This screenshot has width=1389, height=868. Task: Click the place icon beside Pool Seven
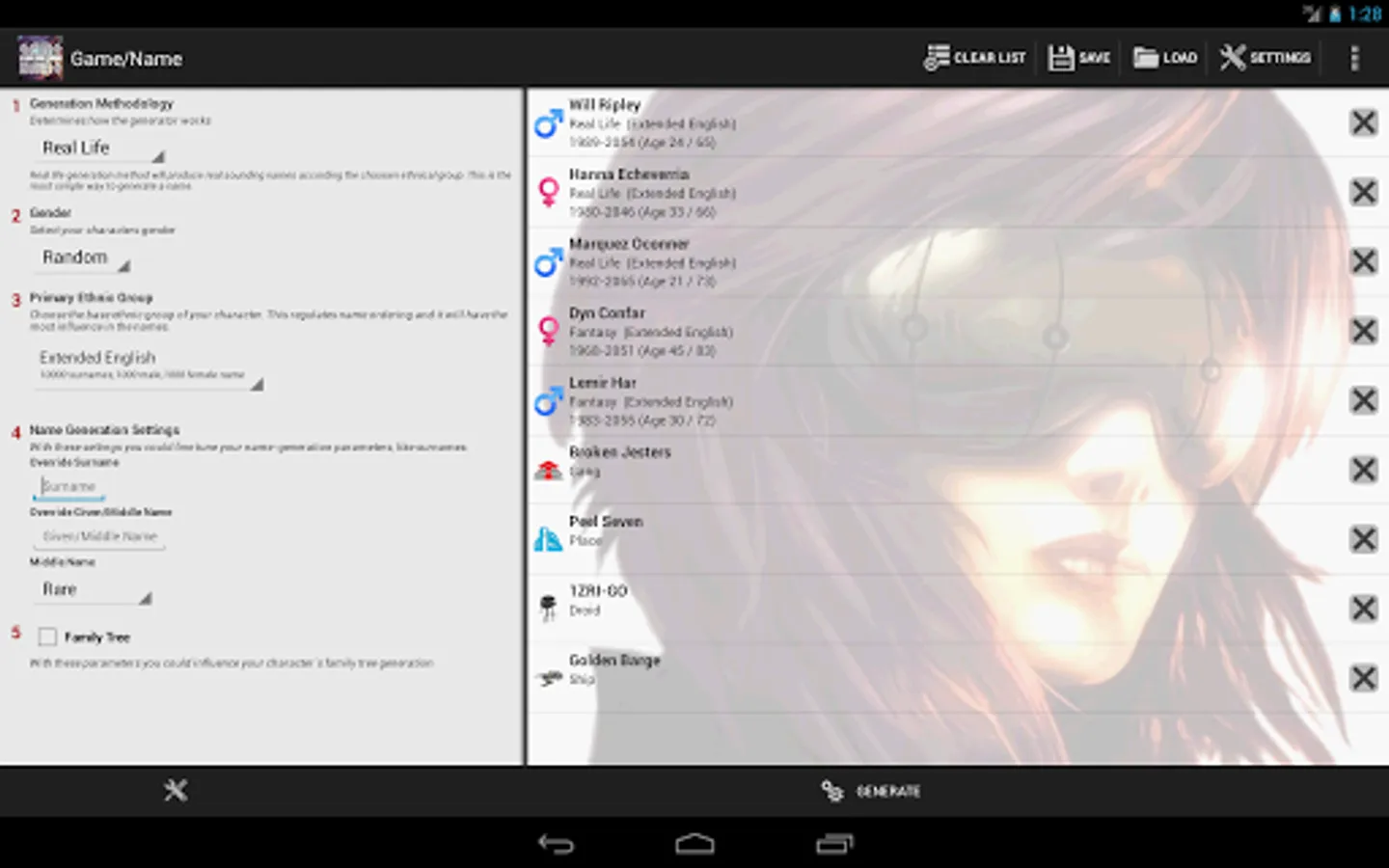pyautogui.click(x=549, y=539)
